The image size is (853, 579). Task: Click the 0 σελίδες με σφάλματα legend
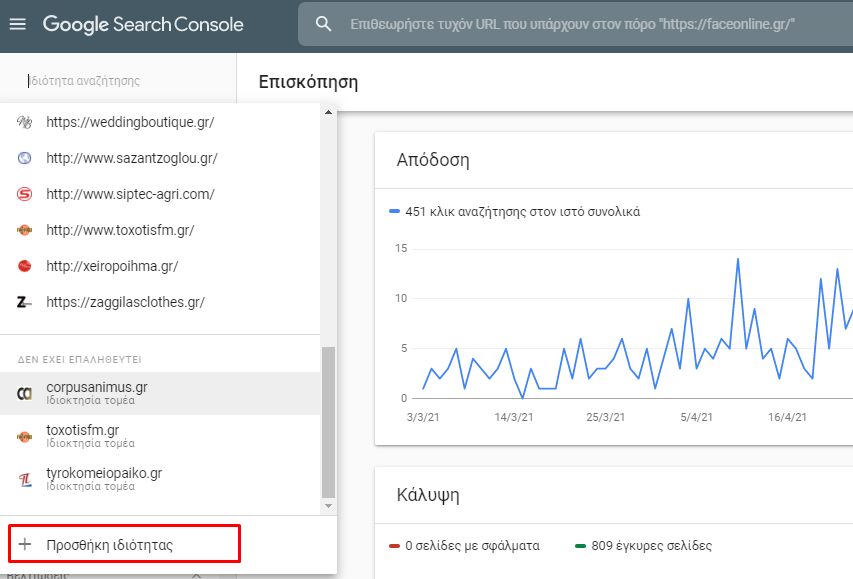(x=465, y=545)
